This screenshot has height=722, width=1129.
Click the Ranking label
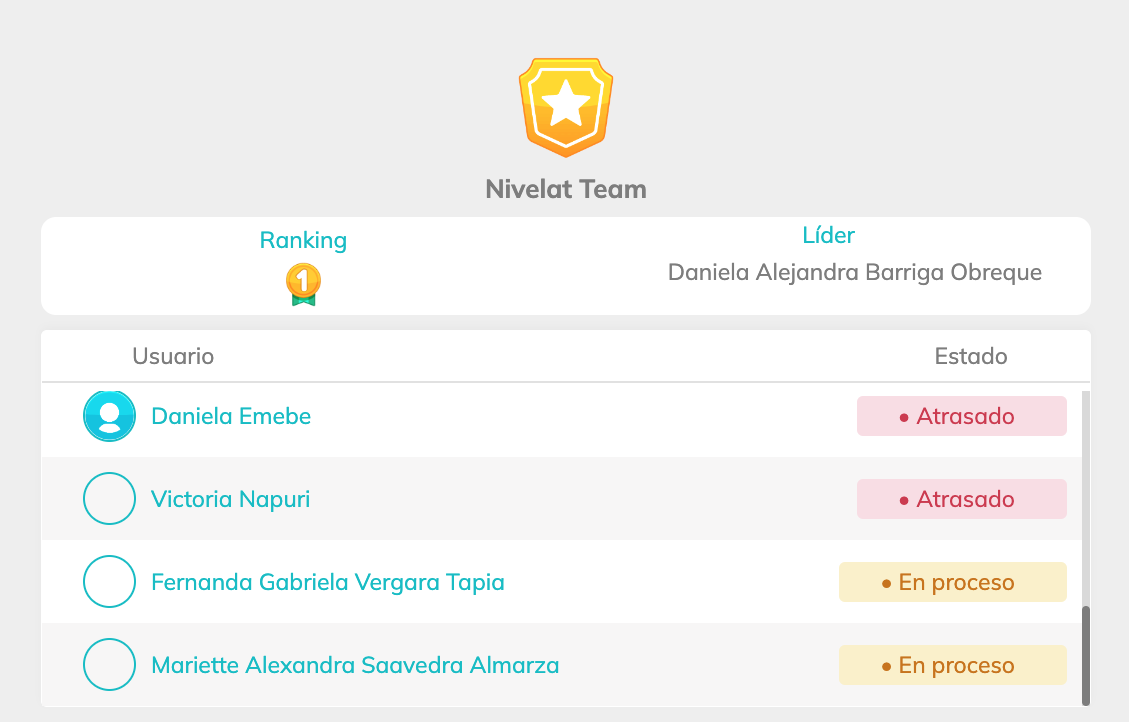(x=303, y=240)
